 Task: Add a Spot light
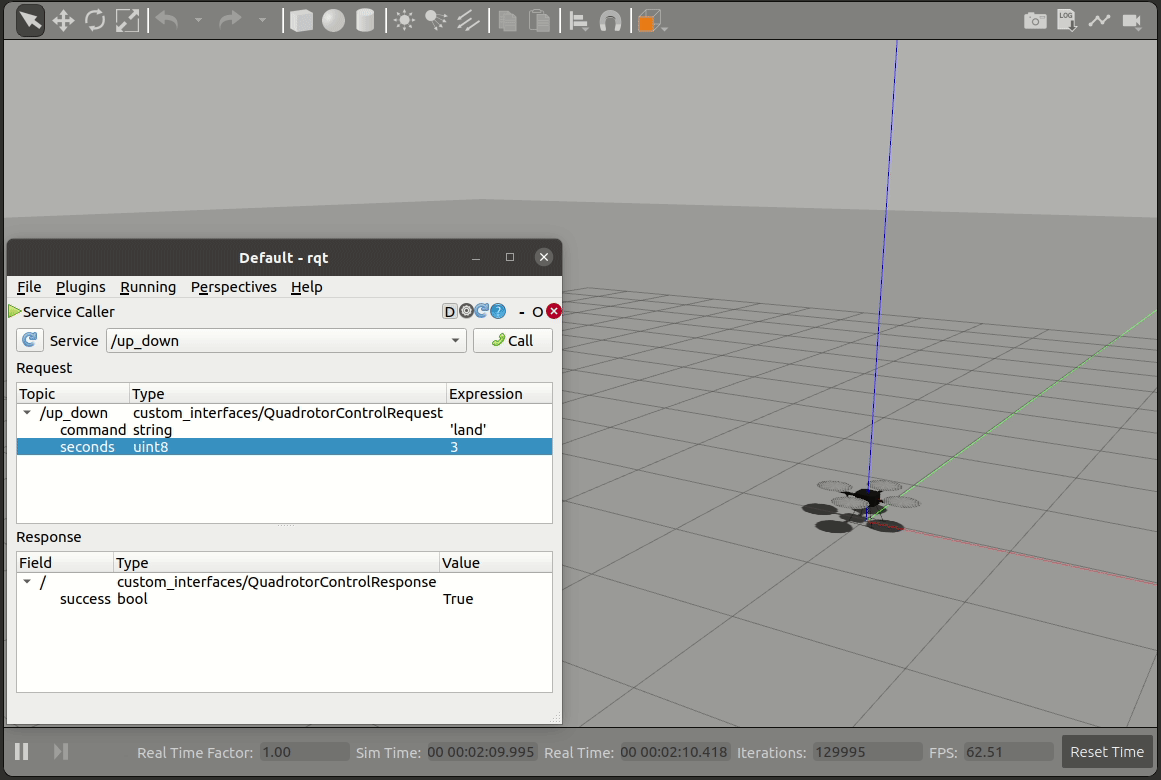436,21
